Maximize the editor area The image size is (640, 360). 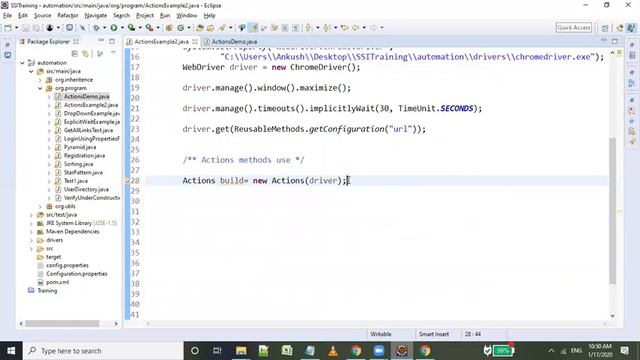pyautogui.click(x=615, y=41)
